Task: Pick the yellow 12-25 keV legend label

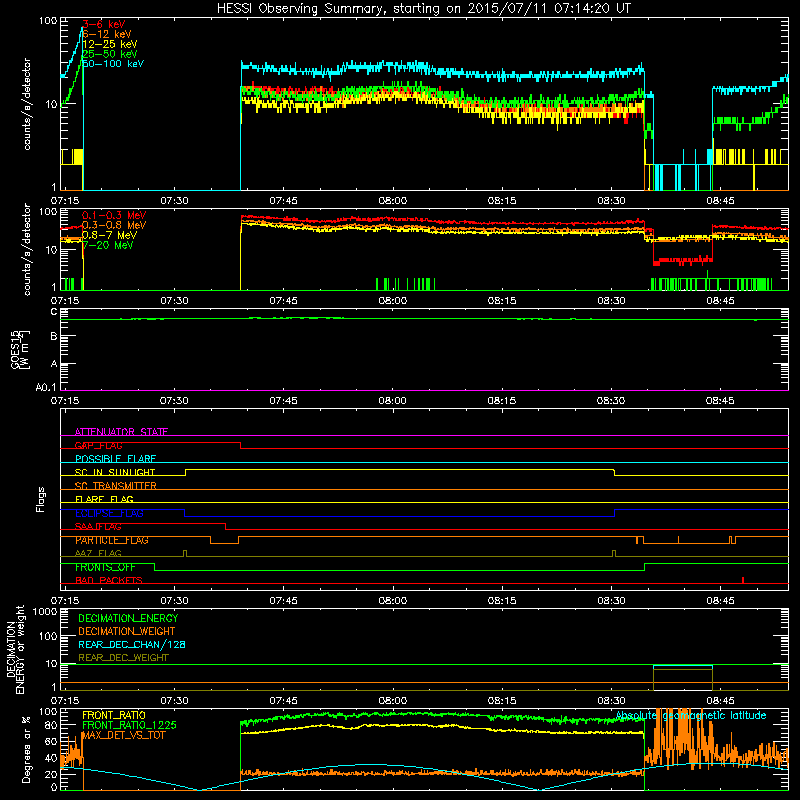Action: tap(110, 44)
